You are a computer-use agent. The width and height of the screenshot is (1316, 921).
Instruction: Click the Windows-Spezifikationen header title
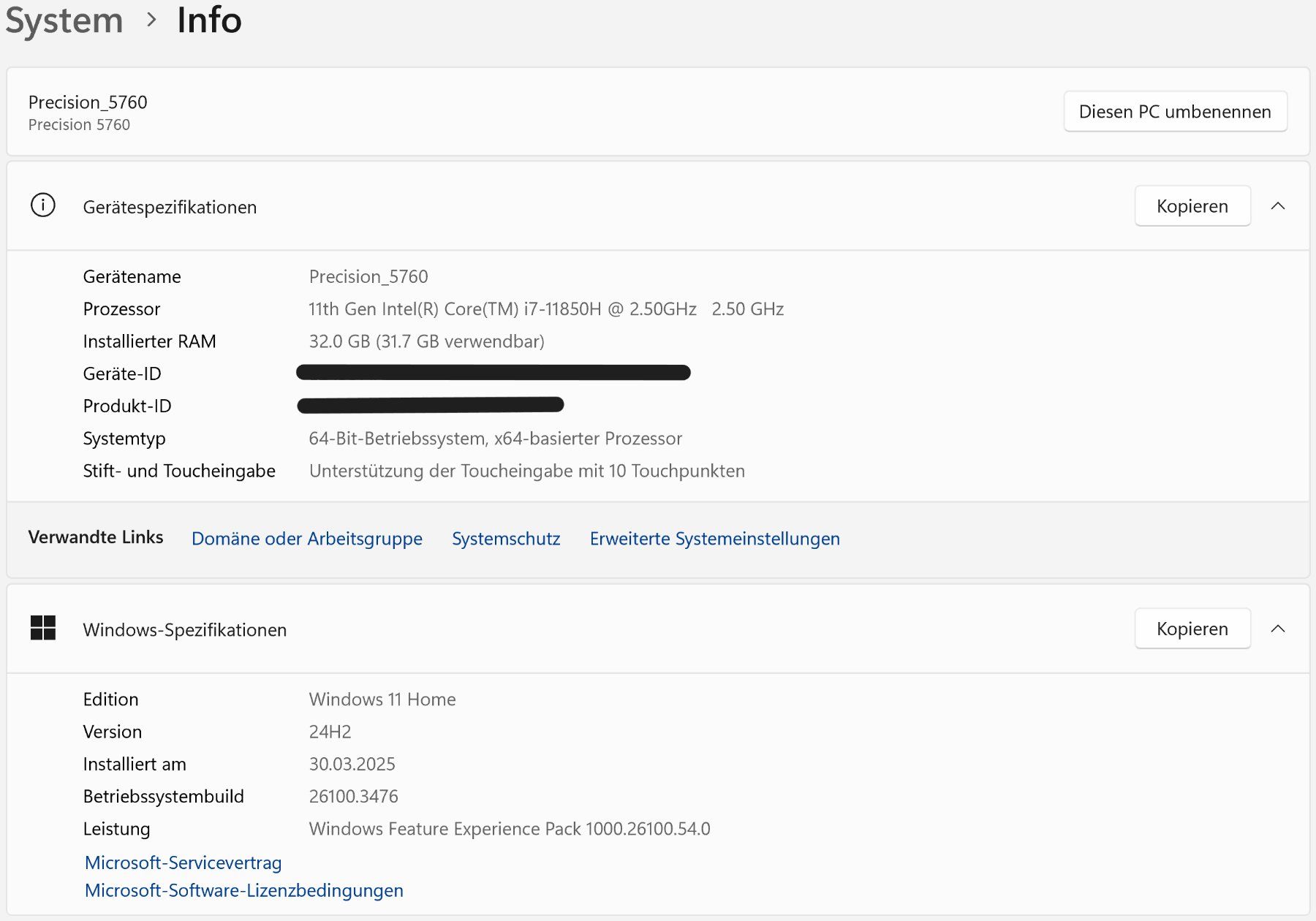coord(185,629)
